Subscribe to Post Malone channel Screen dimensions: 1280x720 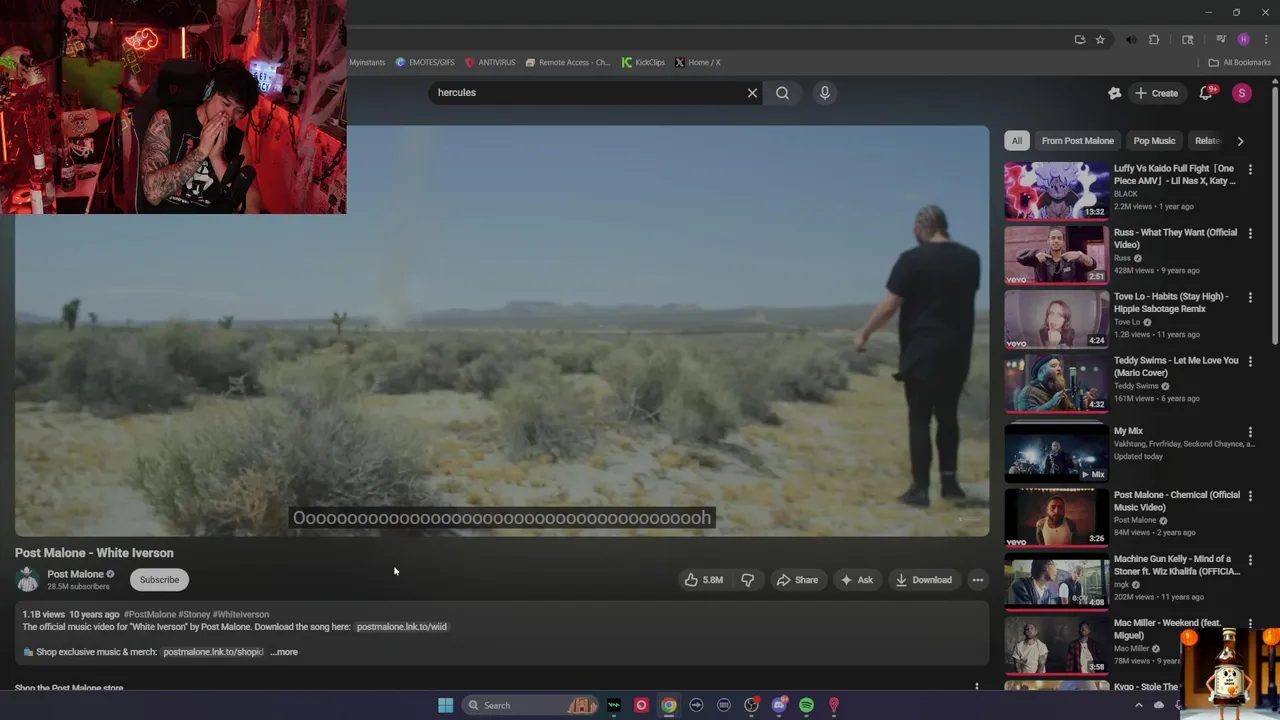(159, 580)
